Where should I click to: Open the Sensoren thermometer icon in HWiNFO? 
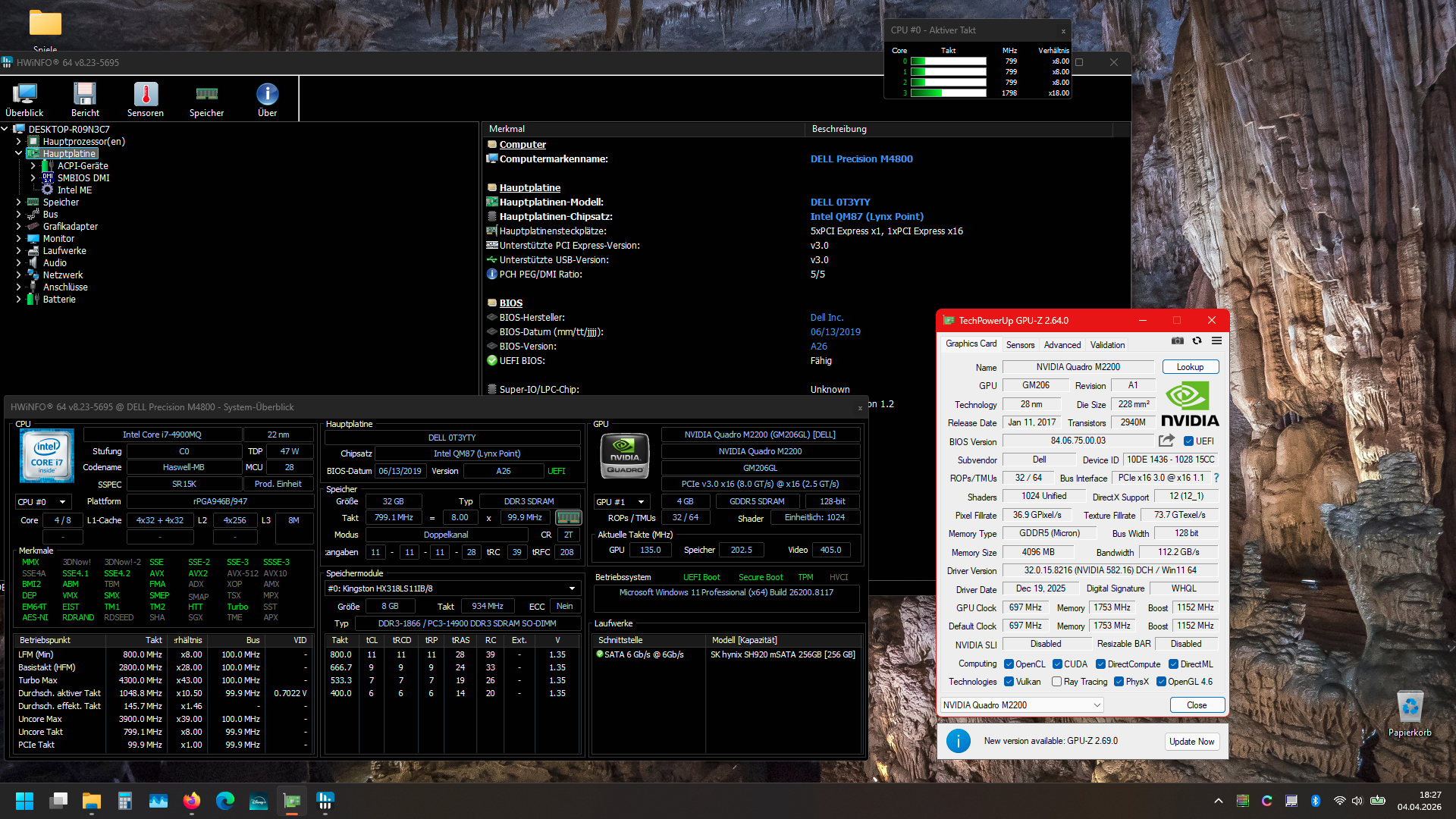[146, 95]
